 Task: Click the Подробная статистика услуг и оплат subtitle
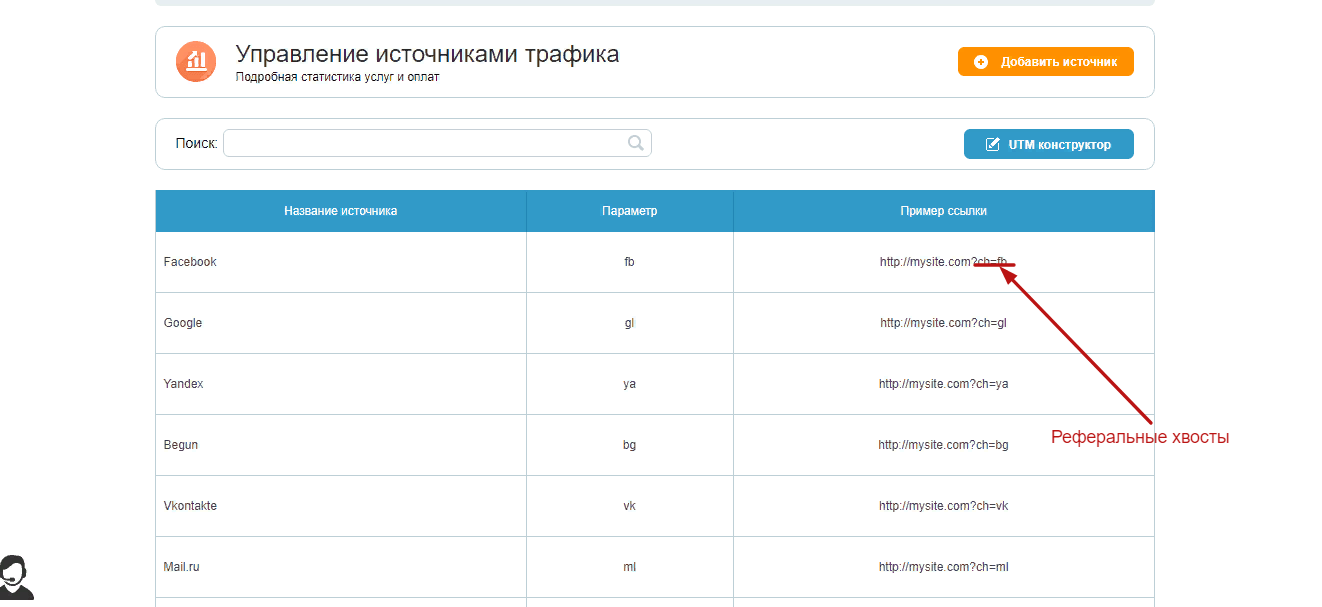pyautogui.click(x=337, y=77)
